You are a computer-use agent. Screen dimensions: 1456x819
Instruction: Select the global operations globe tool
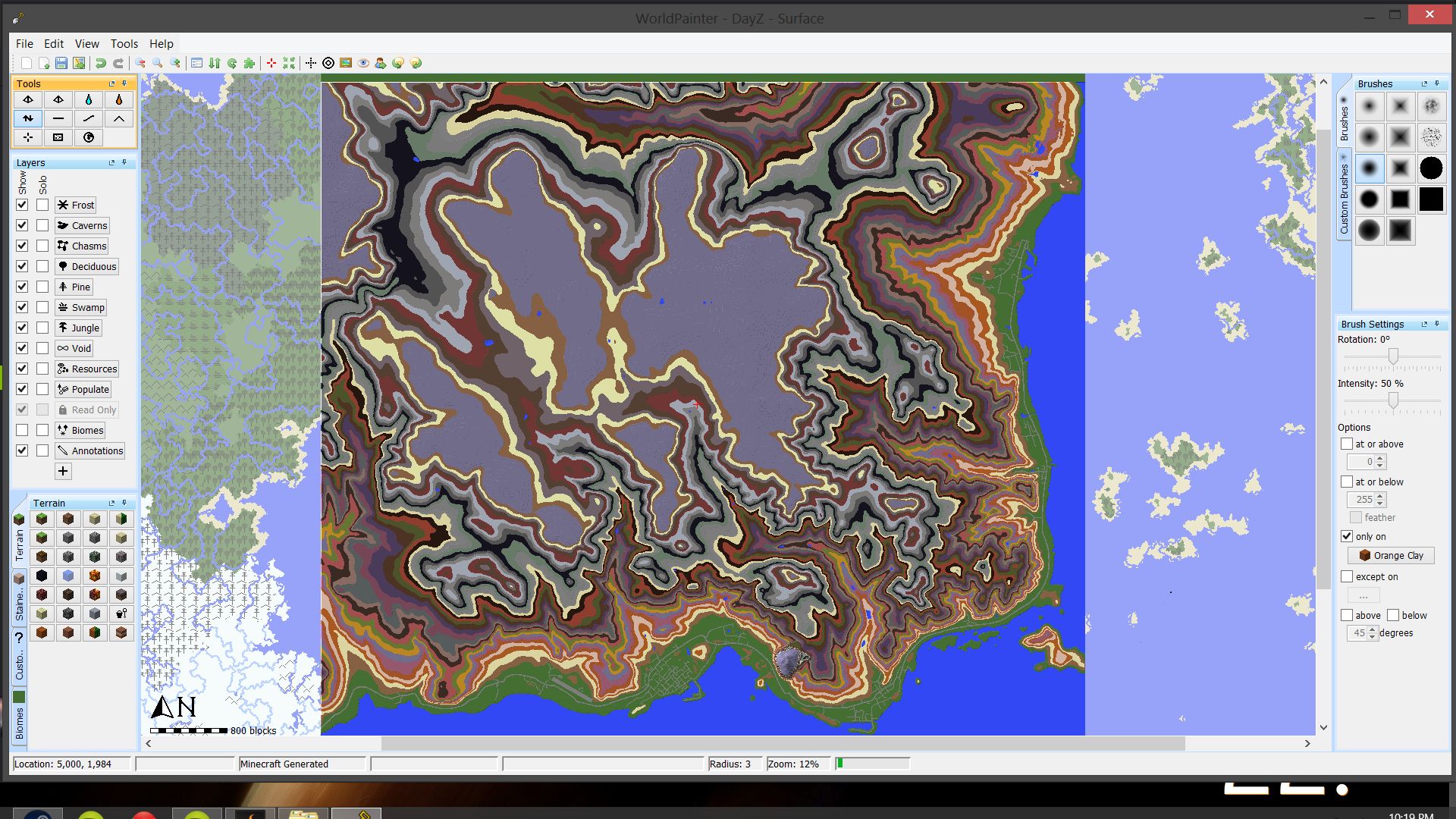pos(89,137)
